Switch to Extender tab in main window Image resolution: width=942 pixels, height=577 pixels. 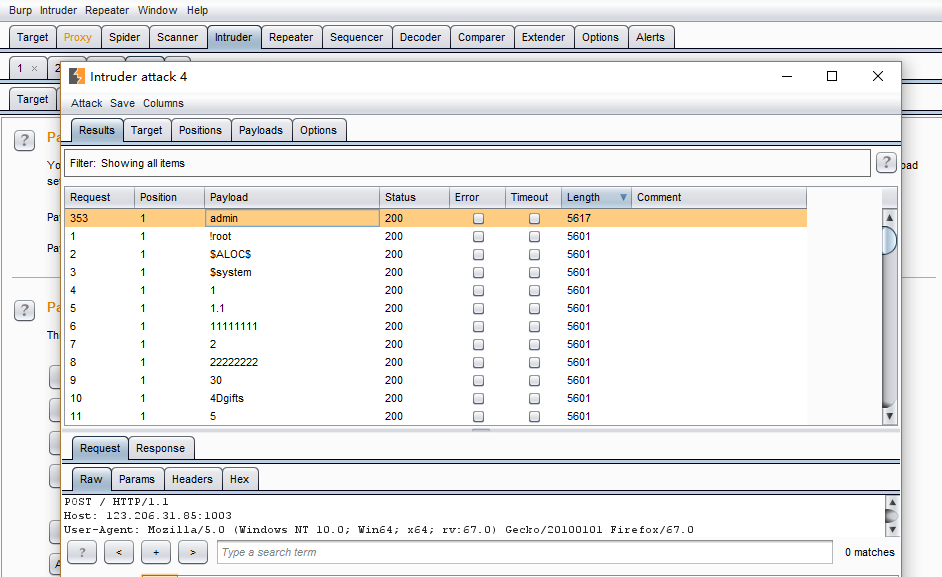pyautogui.click(x=543, y=37)
